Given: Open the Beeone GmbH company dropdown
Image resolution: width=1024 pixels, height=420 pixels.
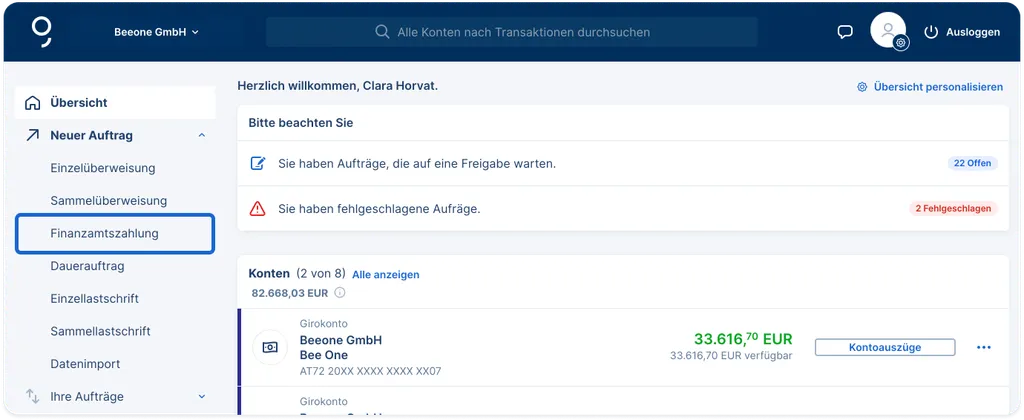Looking at the screenshot, I should tap(157, 32).
